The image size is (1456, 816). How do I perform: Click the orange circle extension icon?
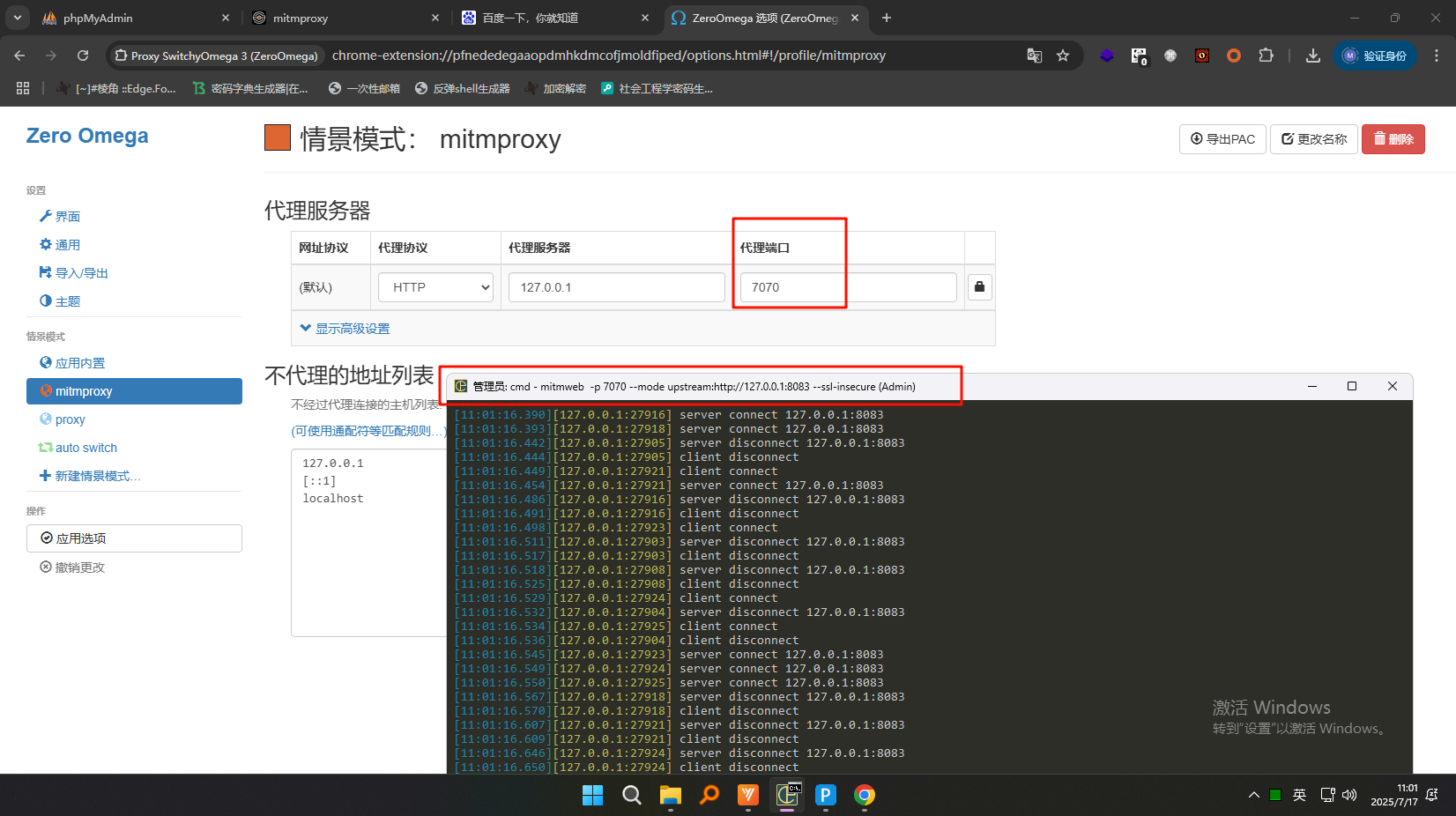(x=1234, y=56)
